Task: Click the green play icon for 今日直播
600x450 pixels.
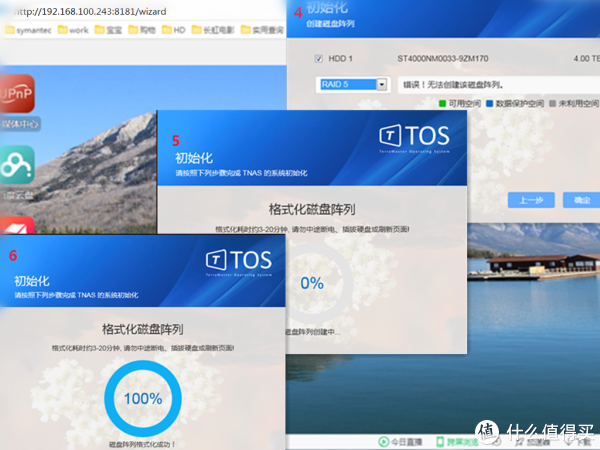Action: pyautogui.click(x=382, y=441)
